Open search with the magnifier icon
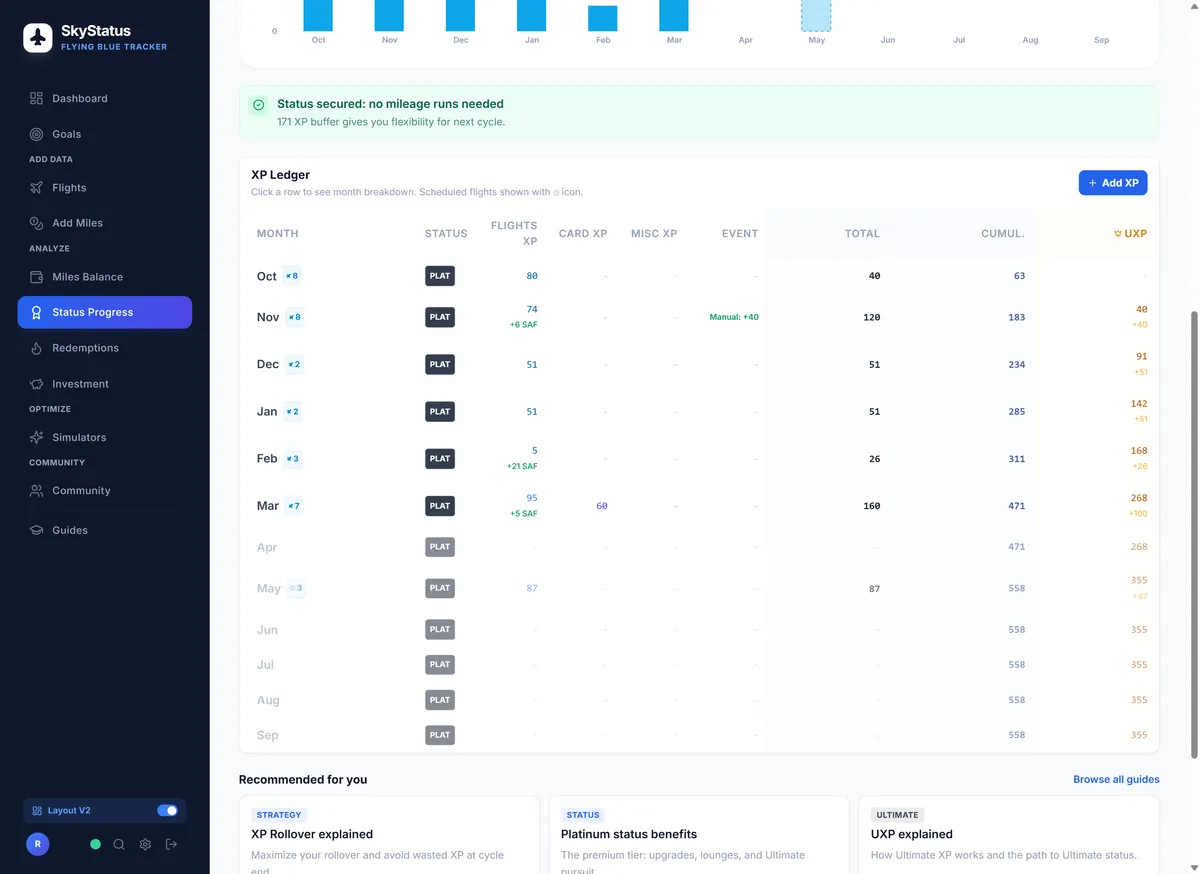 (x=119, y=844)
